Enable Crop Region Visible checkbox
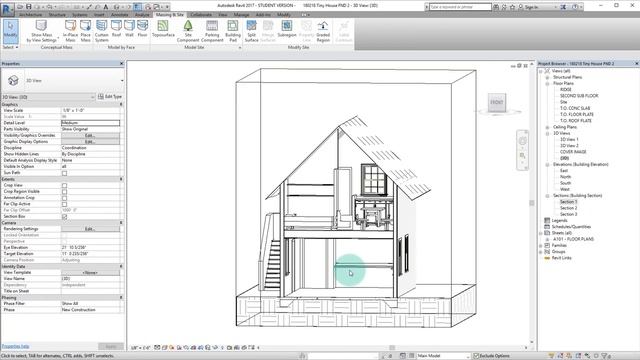This screenshot has height=360, width=640. (x=64, y=191)
